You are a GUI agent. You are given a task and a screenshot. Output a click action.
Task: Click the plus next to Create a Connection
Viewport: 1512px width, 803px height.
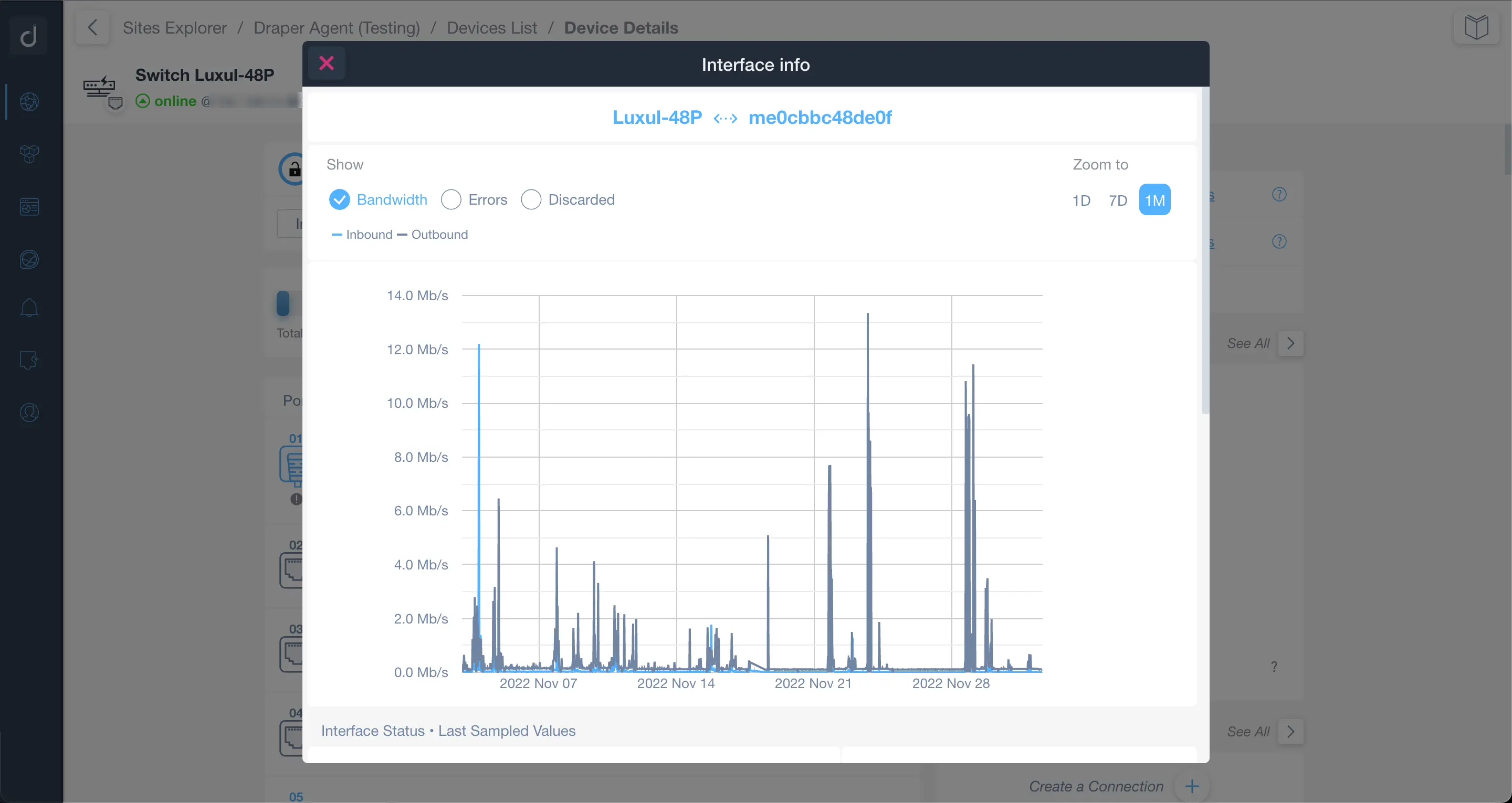(x=1192, y=786)
